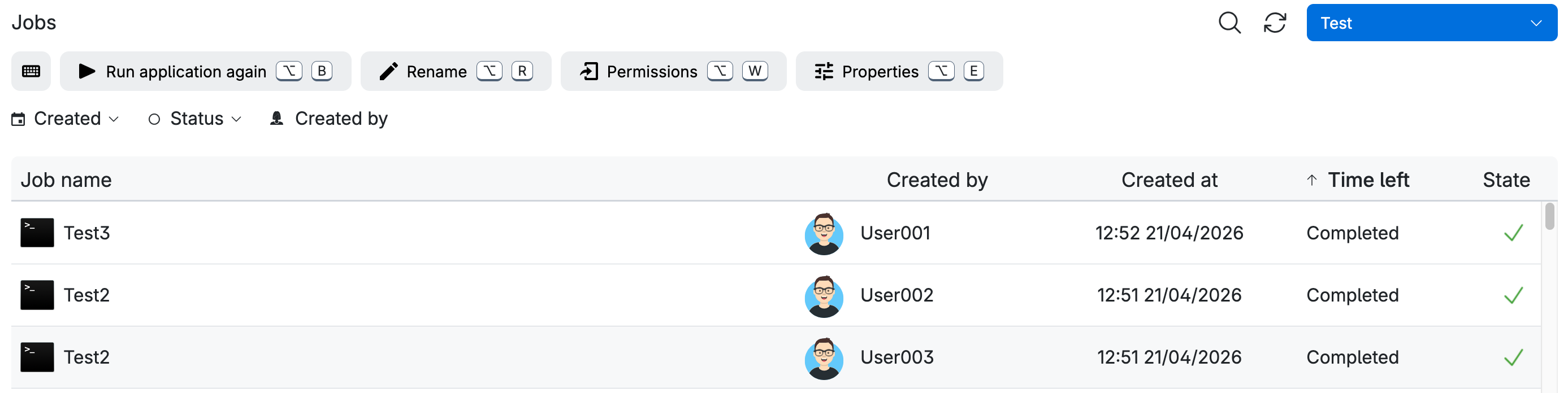This screenshot has height=393, width=1568.
Task: Click User003's avatar
Action: coord(824,359)
